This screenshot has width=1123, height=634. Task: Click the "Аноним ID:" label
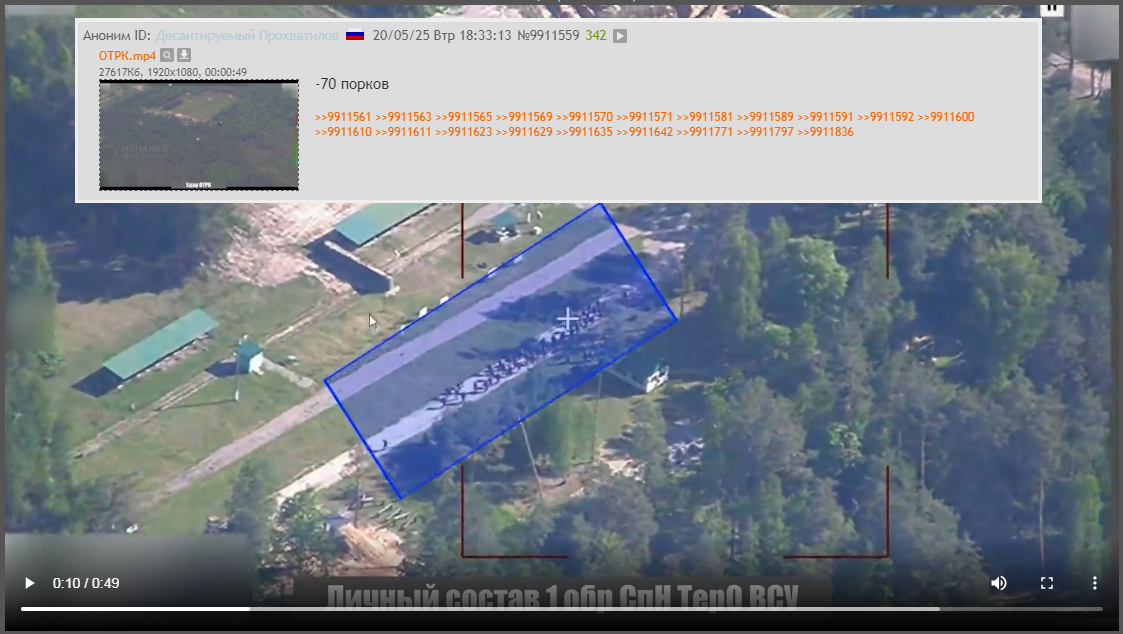click(x=117, y=35)
